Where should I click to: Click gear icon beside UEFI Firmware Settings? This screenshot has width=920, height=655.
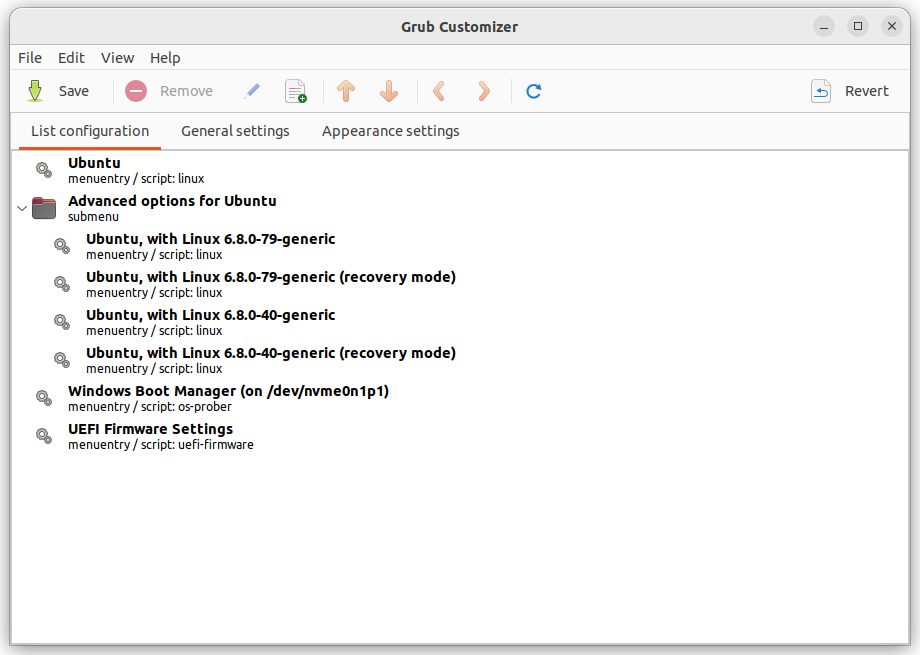click(x=44, y=436)
